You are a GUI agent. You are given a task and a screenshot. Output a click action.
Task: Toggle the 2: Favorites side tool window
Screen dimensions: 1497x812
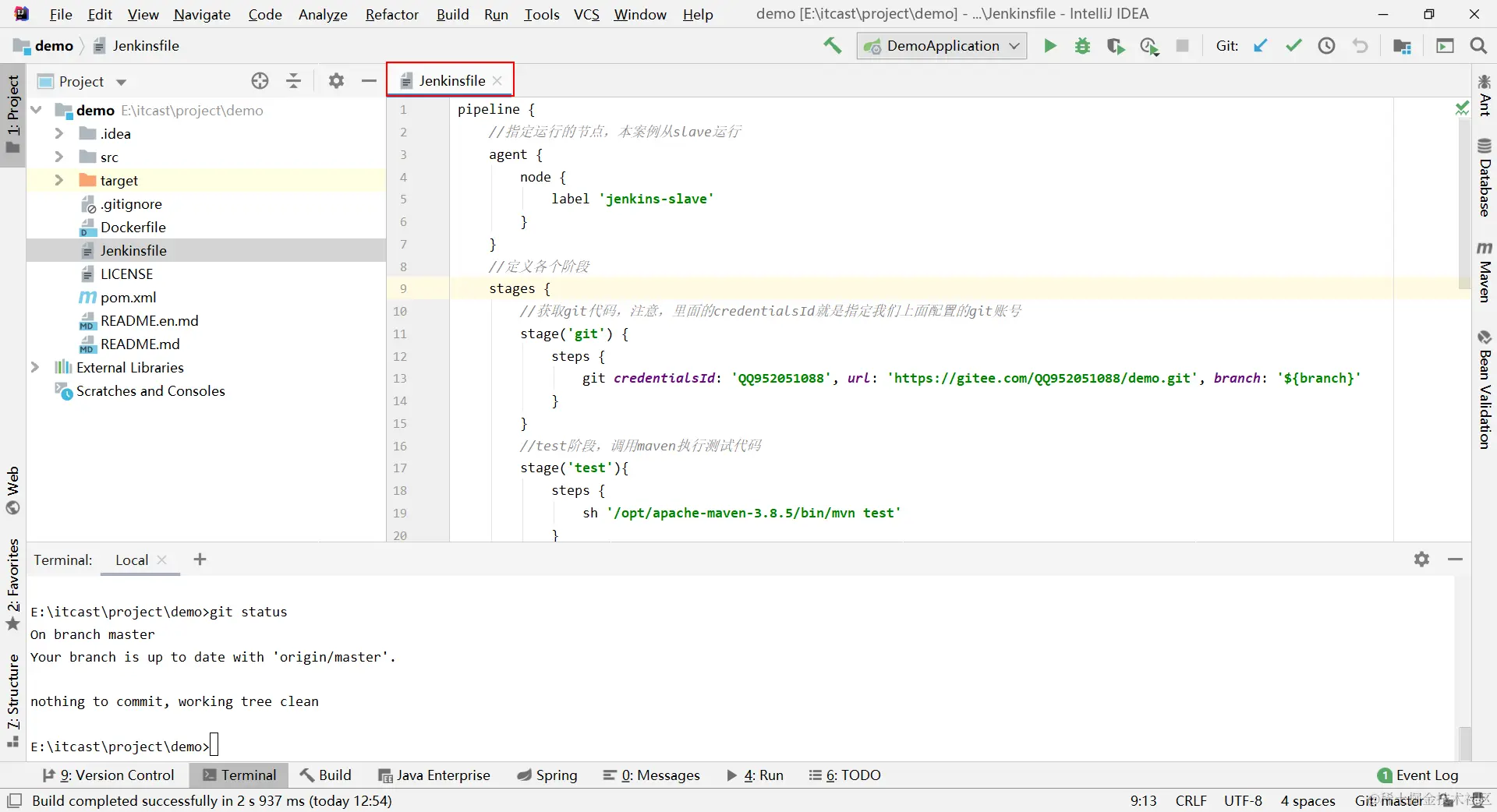coord(12,584)
